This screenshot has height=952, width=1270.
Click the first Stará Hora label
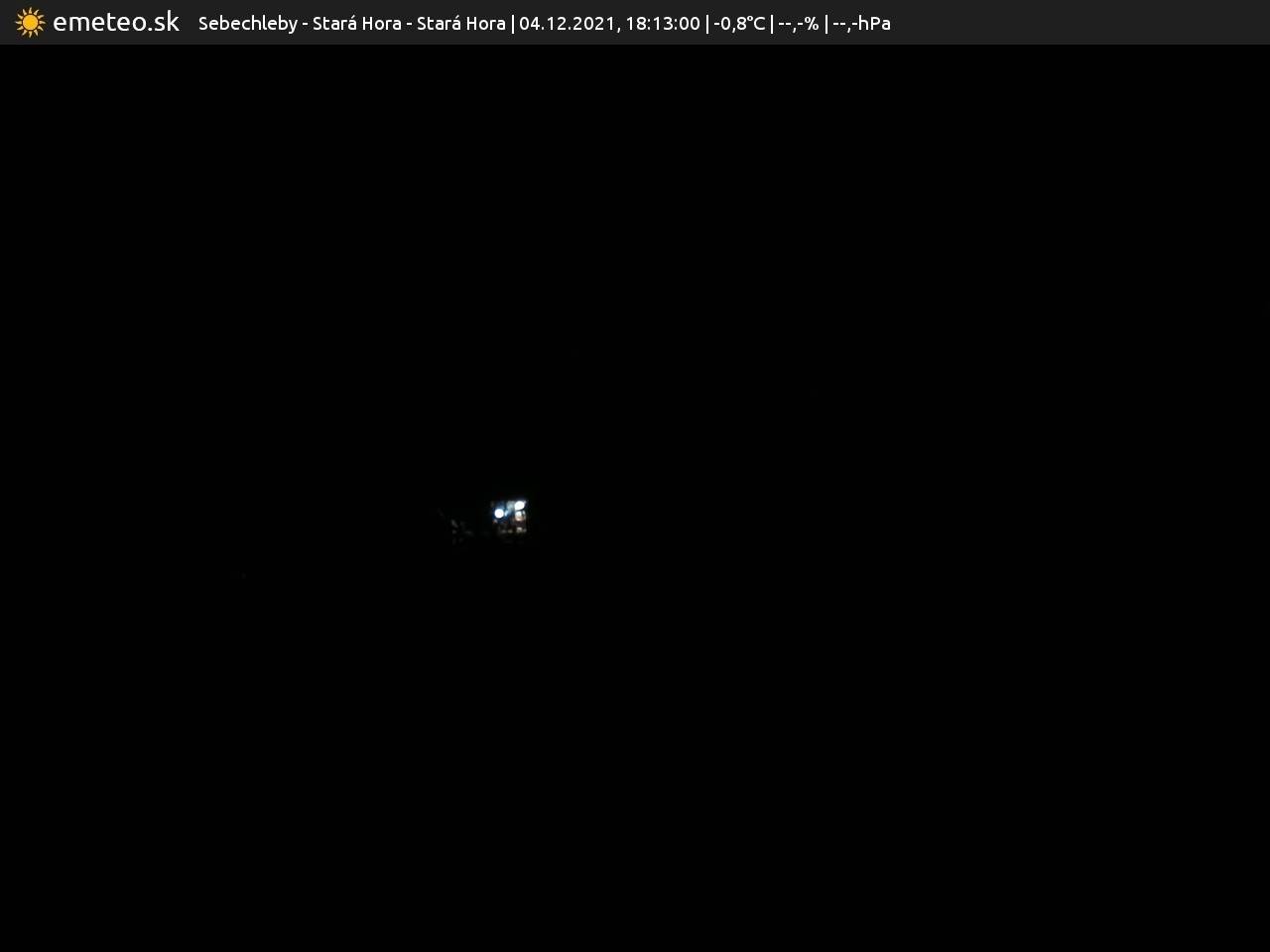point(356,23)
